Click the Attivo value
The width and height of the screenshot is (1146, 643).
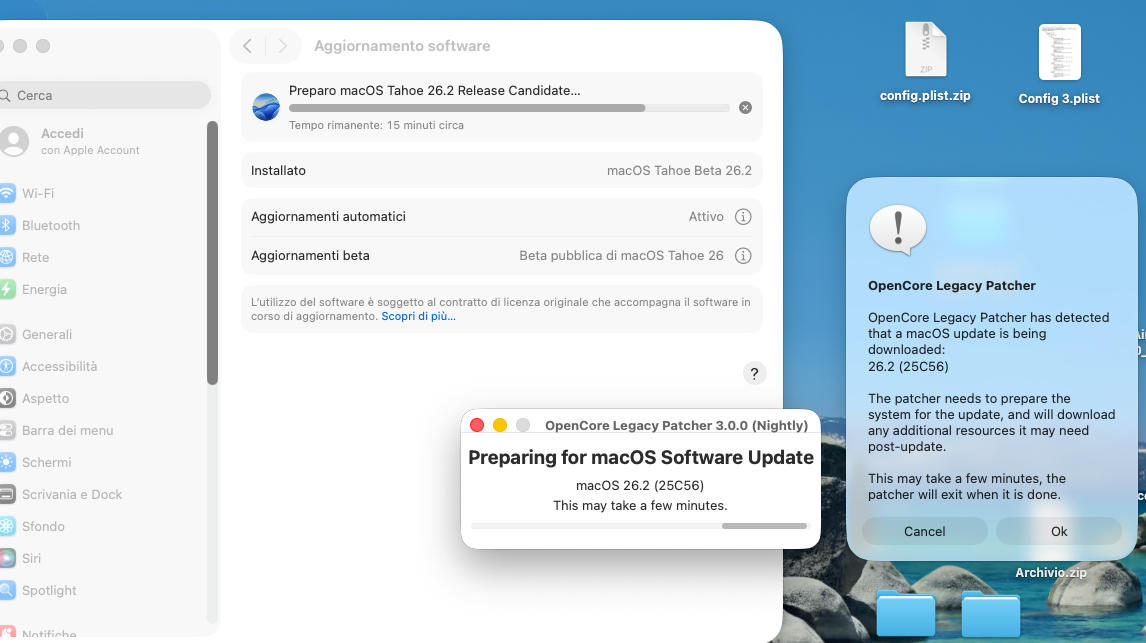pos(706,216)
